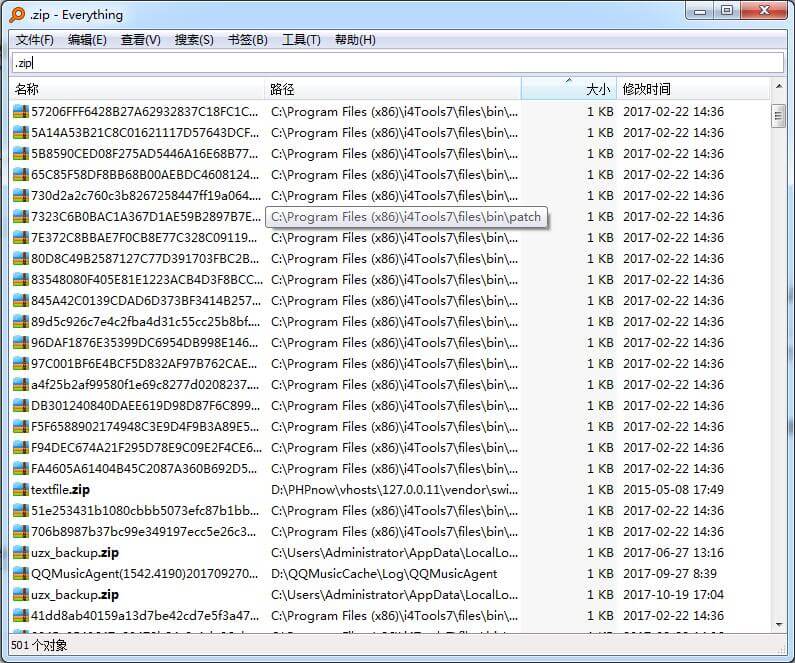Open the 书签(B) menu
Viewport: 795px width, 663px height.
tap(247, 40)
